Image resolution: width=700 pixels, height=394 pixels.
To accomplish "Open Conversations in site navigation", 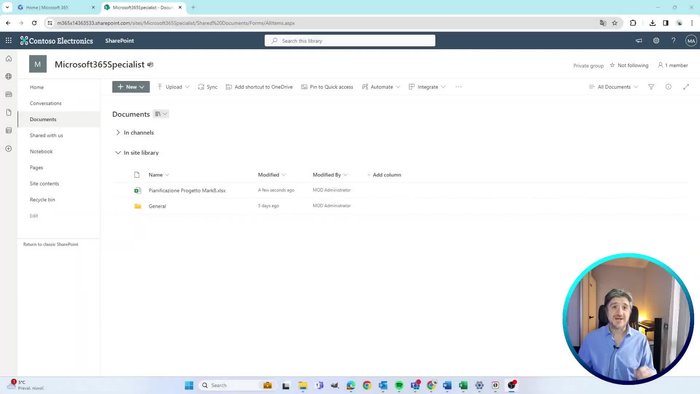I will pyautogui.click(x=46, y=104).
